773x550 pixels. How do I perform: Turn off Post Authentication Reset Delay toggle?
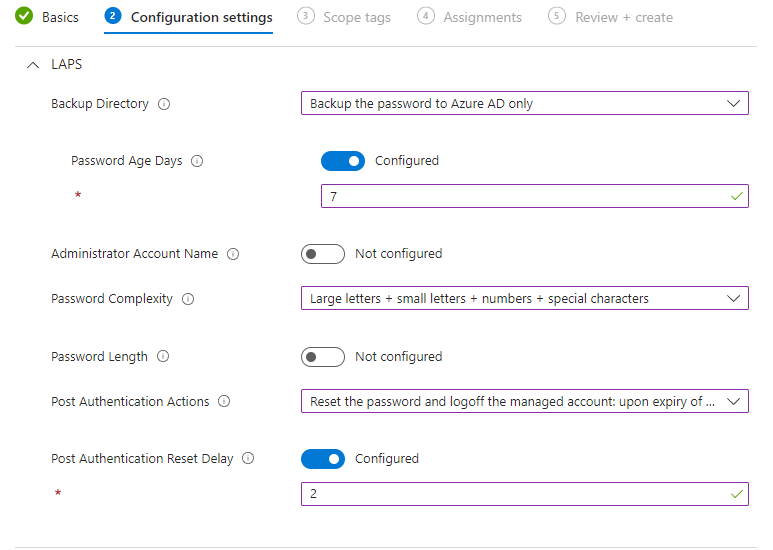tap(322, 459)
